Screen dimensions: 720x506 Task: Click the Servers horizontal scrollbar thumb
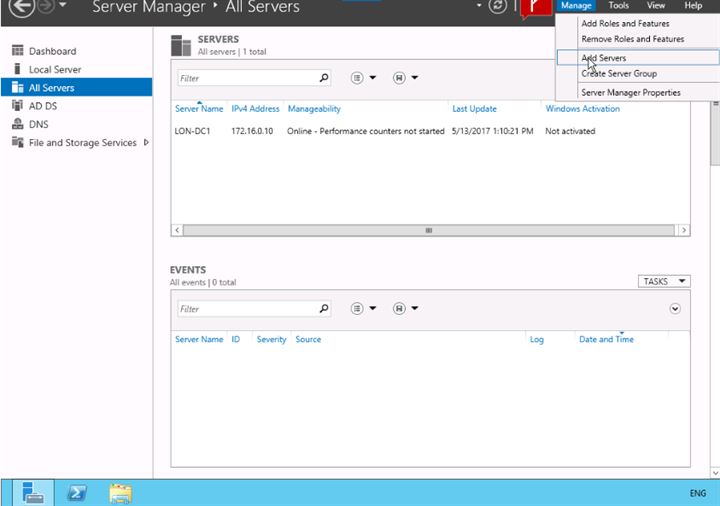[429, 230]
